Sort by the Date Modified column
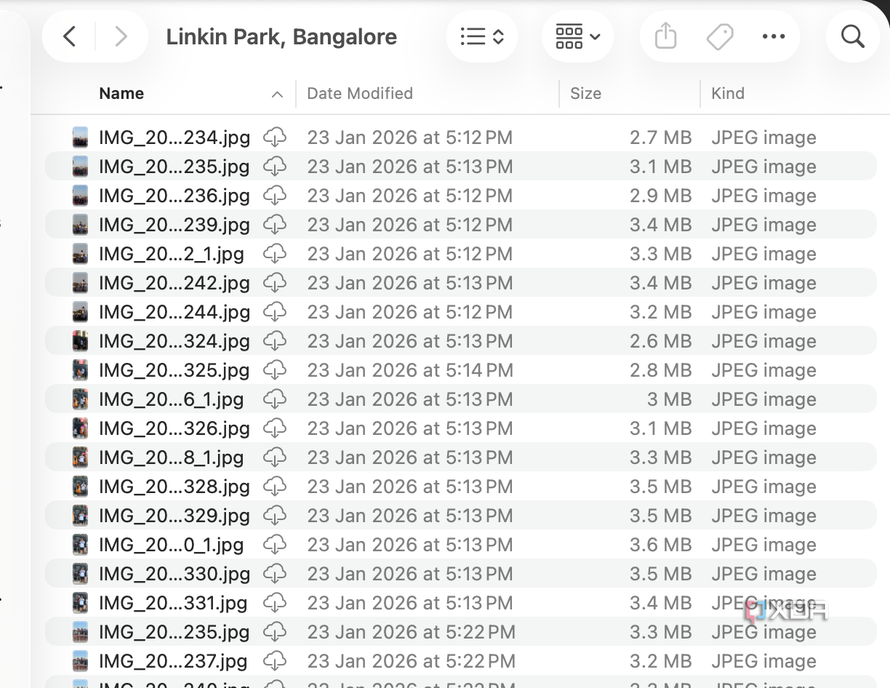Screen dimensions: 890x688 point(359,93)
